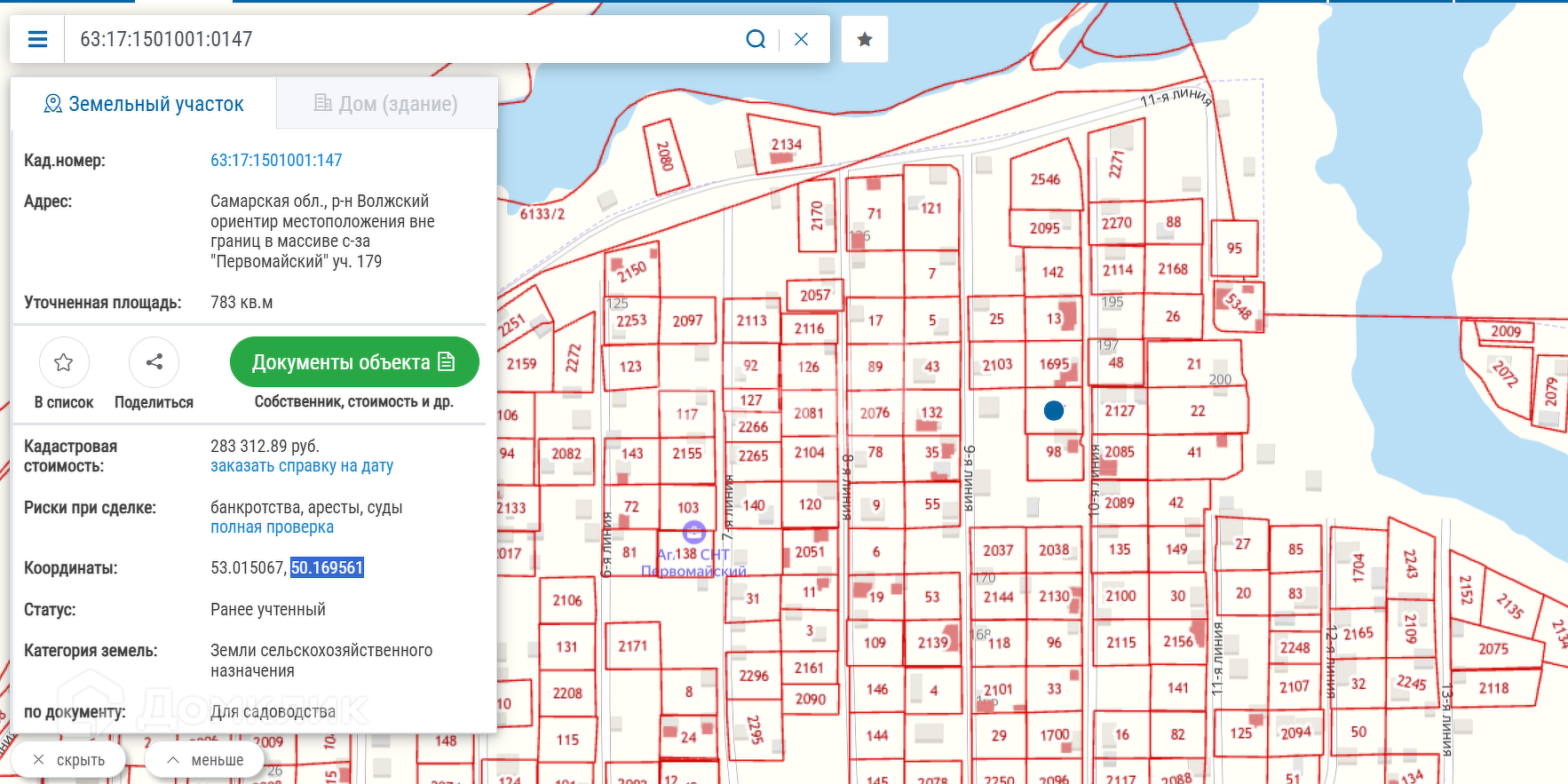The image size is (1568, 784).
Task: Click parcel 2095 on the map
Action: click(1044, 228)
